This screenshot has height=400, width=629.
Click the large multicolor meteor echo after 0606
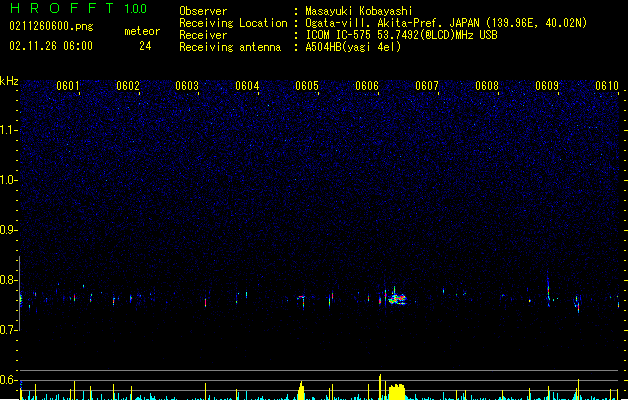pyautogui.click(x=397, y=299)
